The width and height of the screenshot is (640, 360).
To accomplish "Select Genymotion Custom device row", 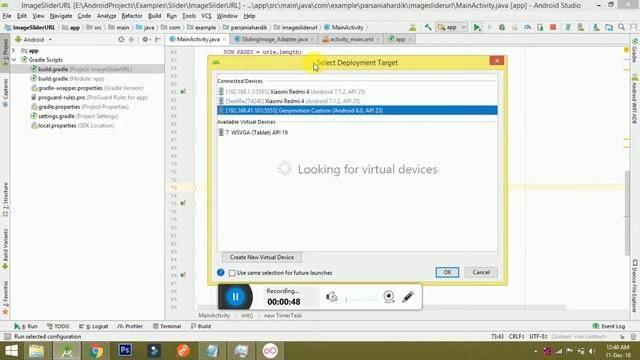I will [357, 110].
